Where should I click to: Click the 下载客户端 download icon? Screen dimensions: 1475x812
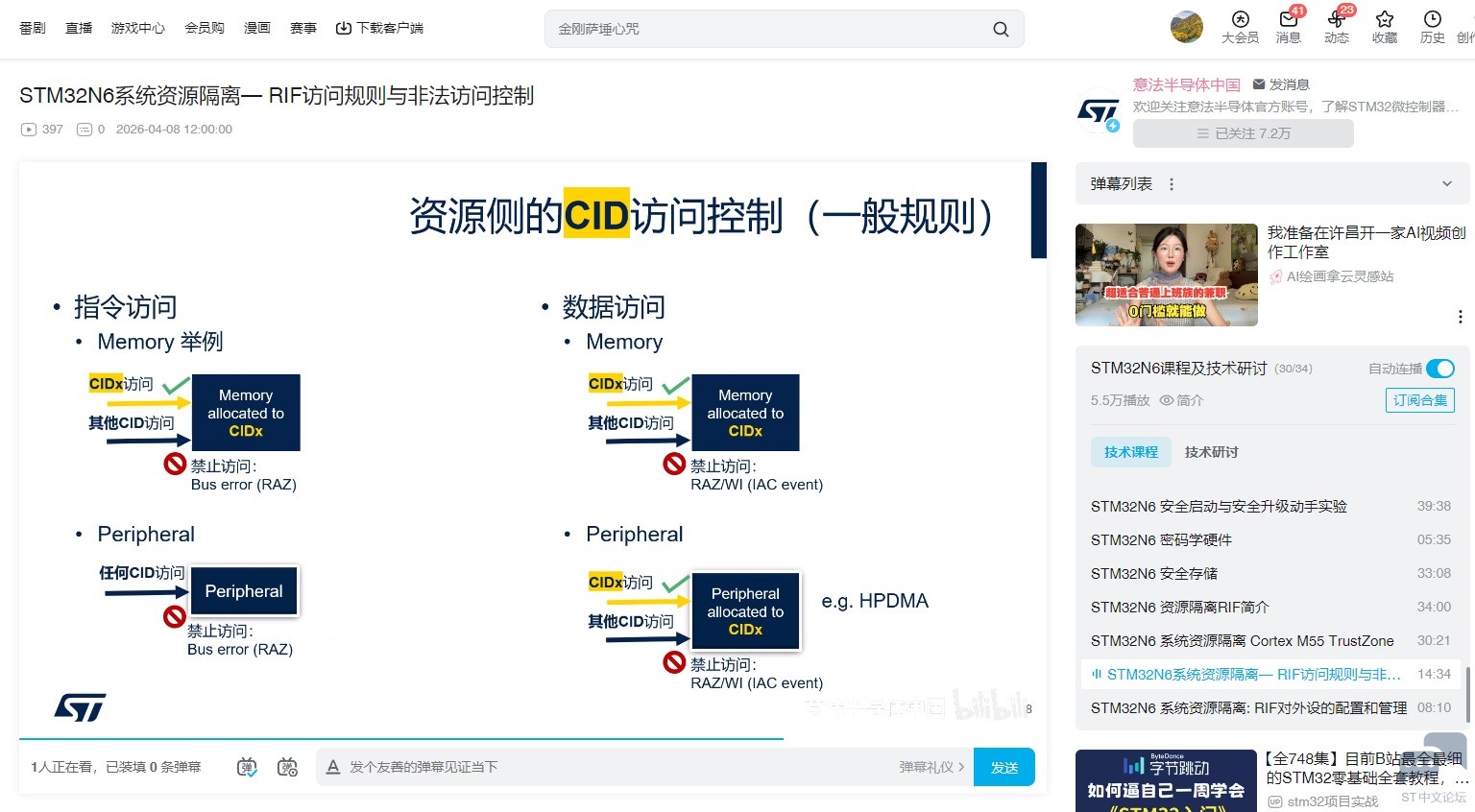click(343, 28)
